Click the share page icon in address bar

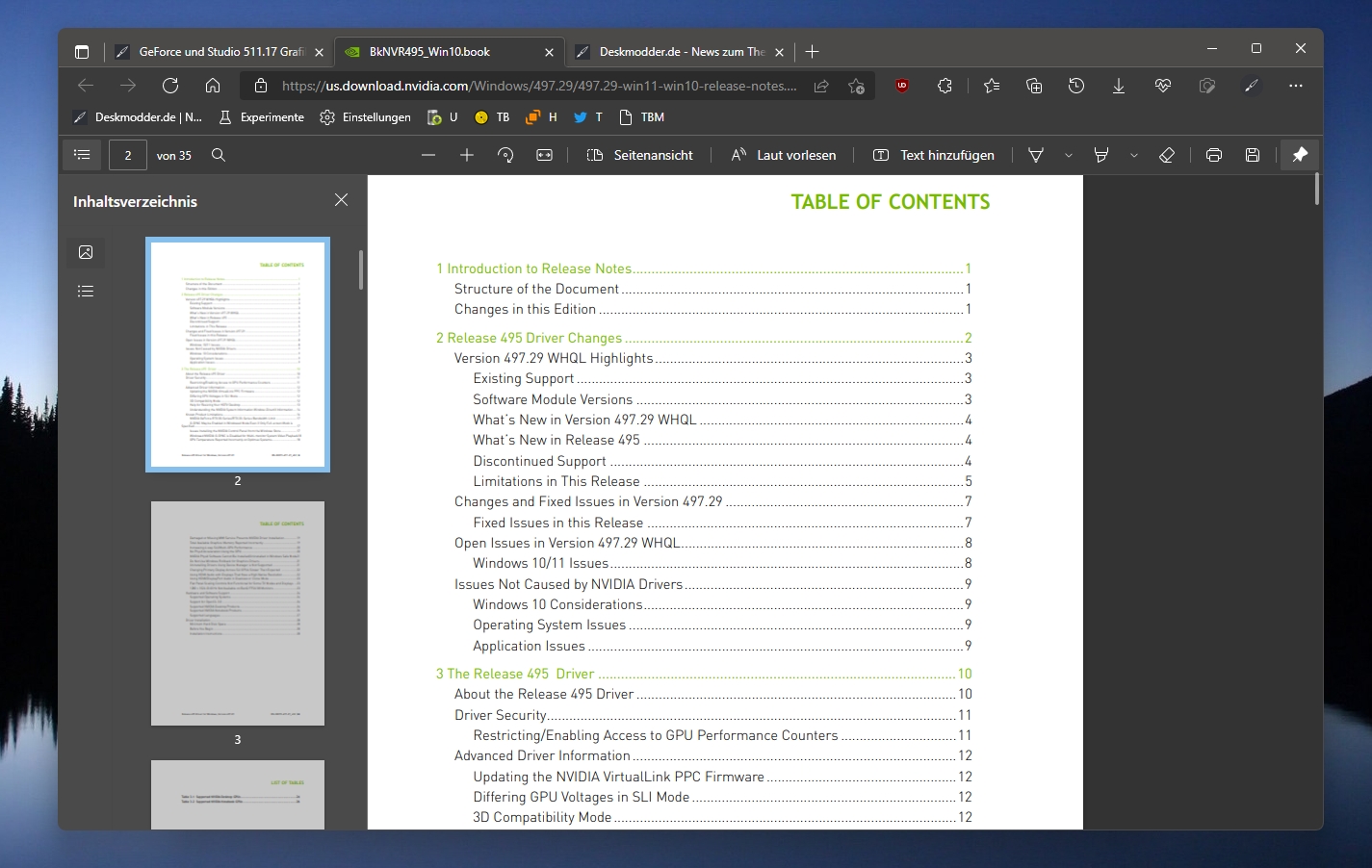point(821,87)
